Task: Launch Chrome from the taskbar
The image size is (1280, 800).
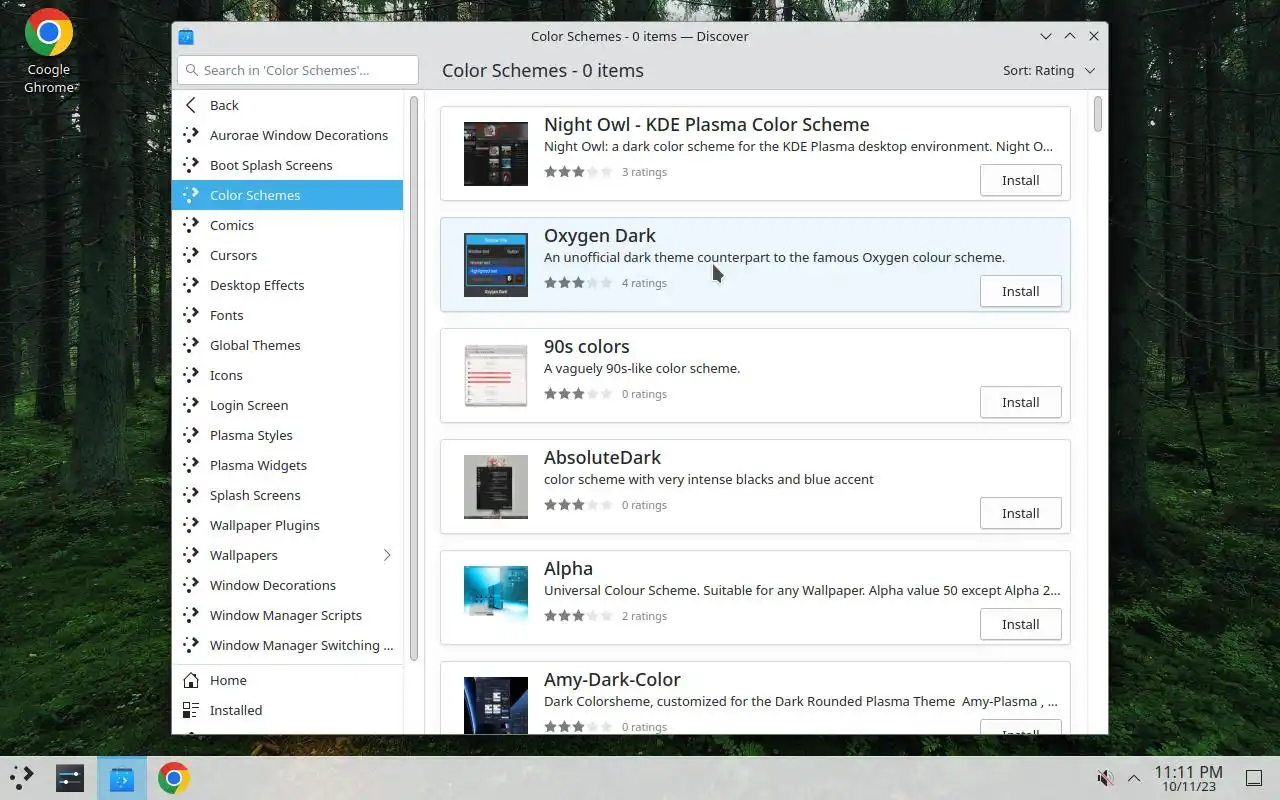Action: click(x=173, y=777)
